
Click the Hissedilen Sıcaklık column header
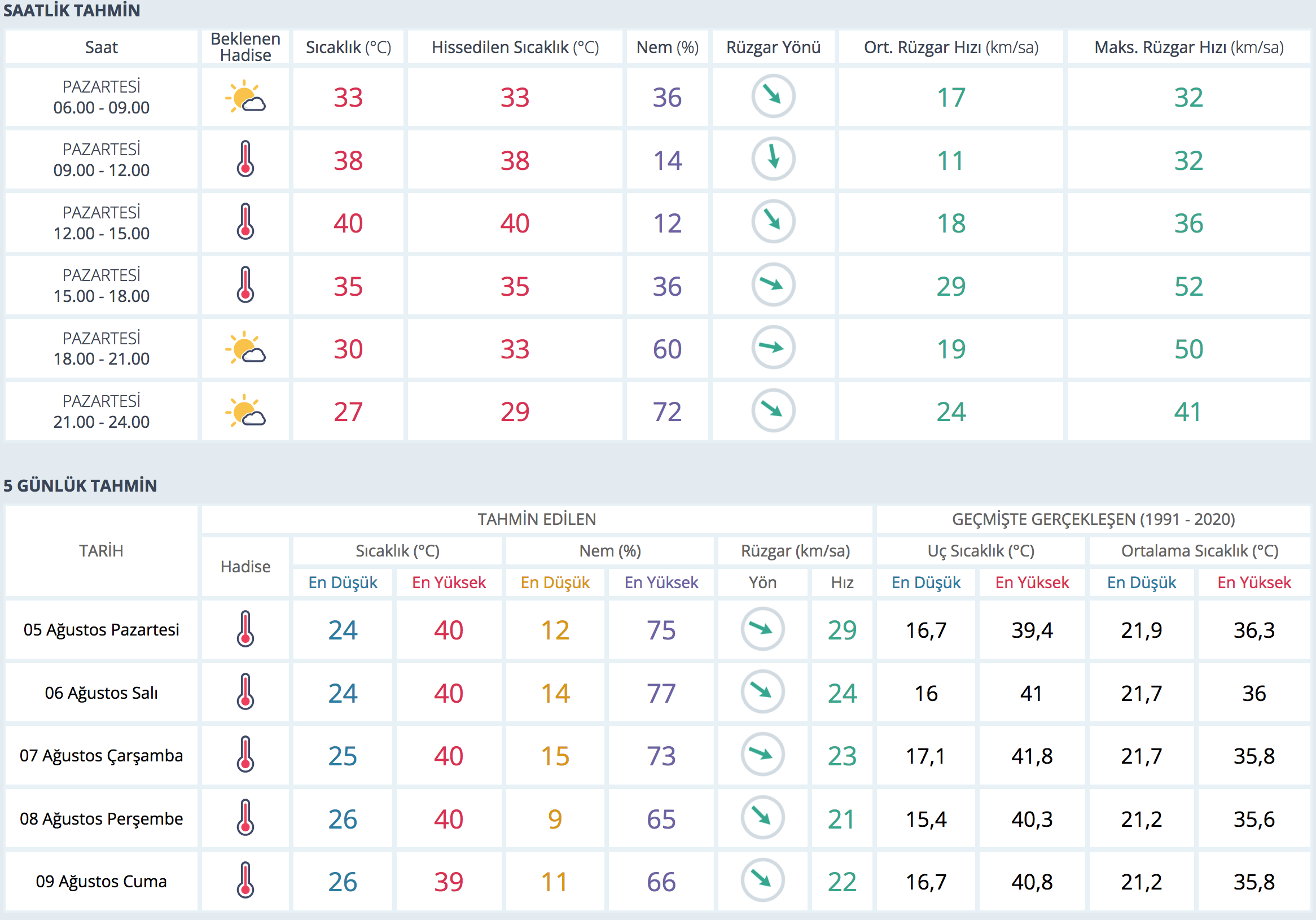[515, 47]
